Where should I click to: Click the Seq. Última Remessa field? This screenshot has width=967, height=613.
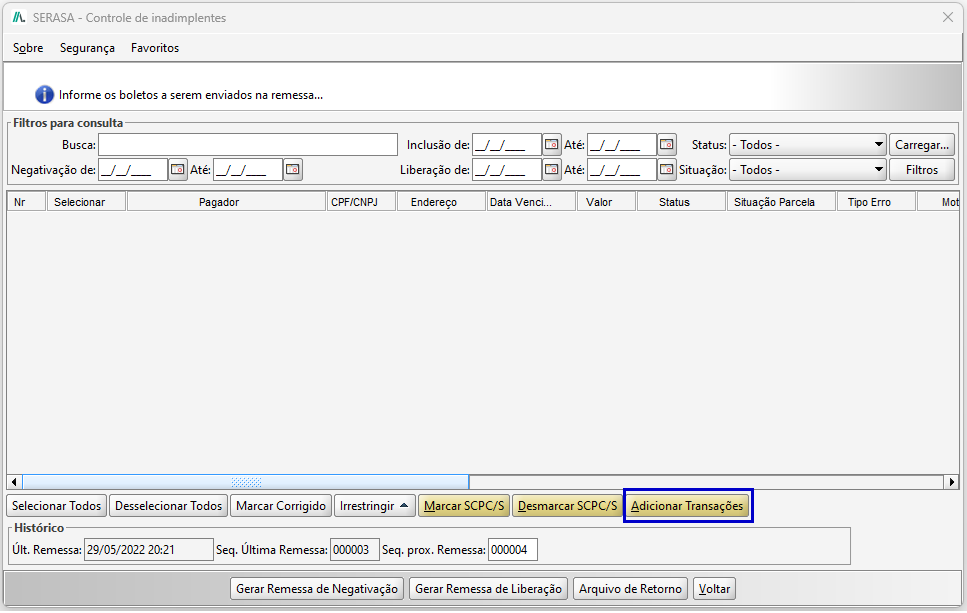point(355,550)
